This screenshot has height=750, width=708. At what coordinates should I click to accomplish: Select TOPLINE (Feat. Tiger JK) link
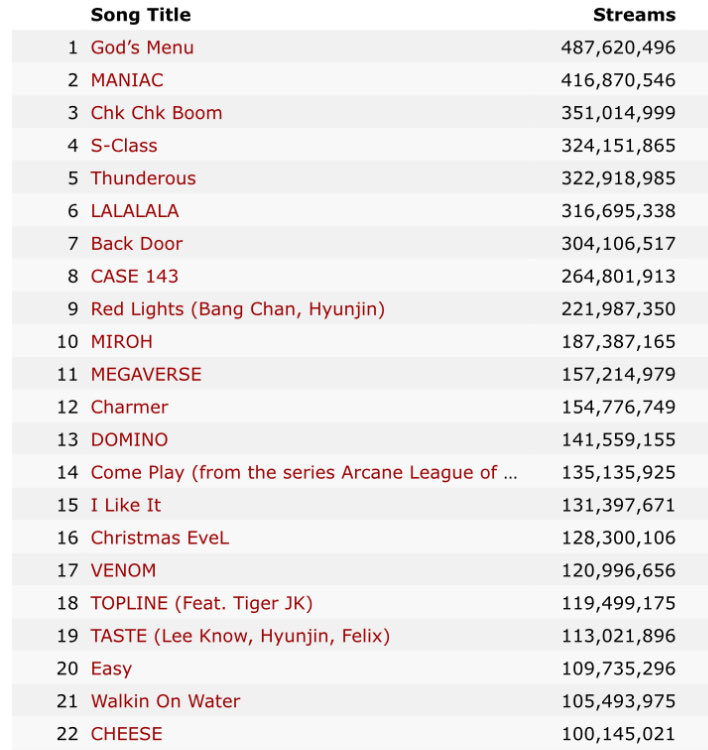coord(201,603)
